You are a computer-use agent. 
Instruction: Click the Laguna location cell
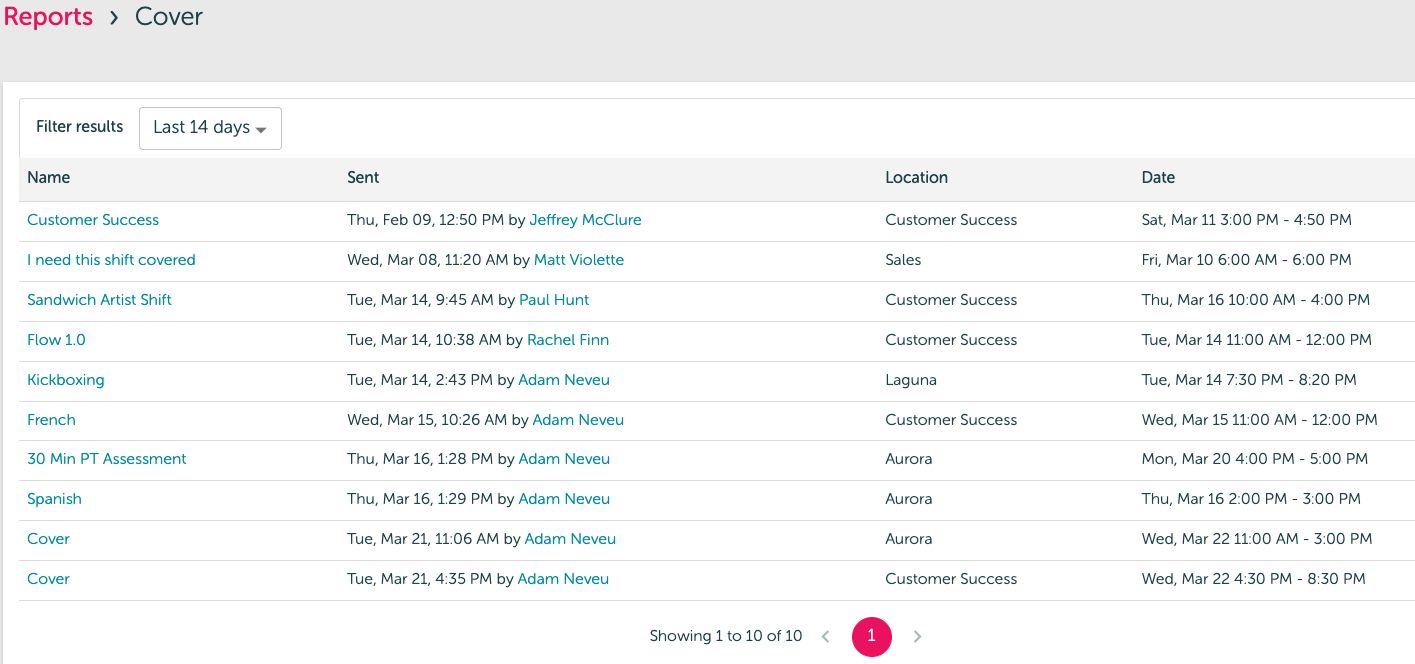point(911,380)
